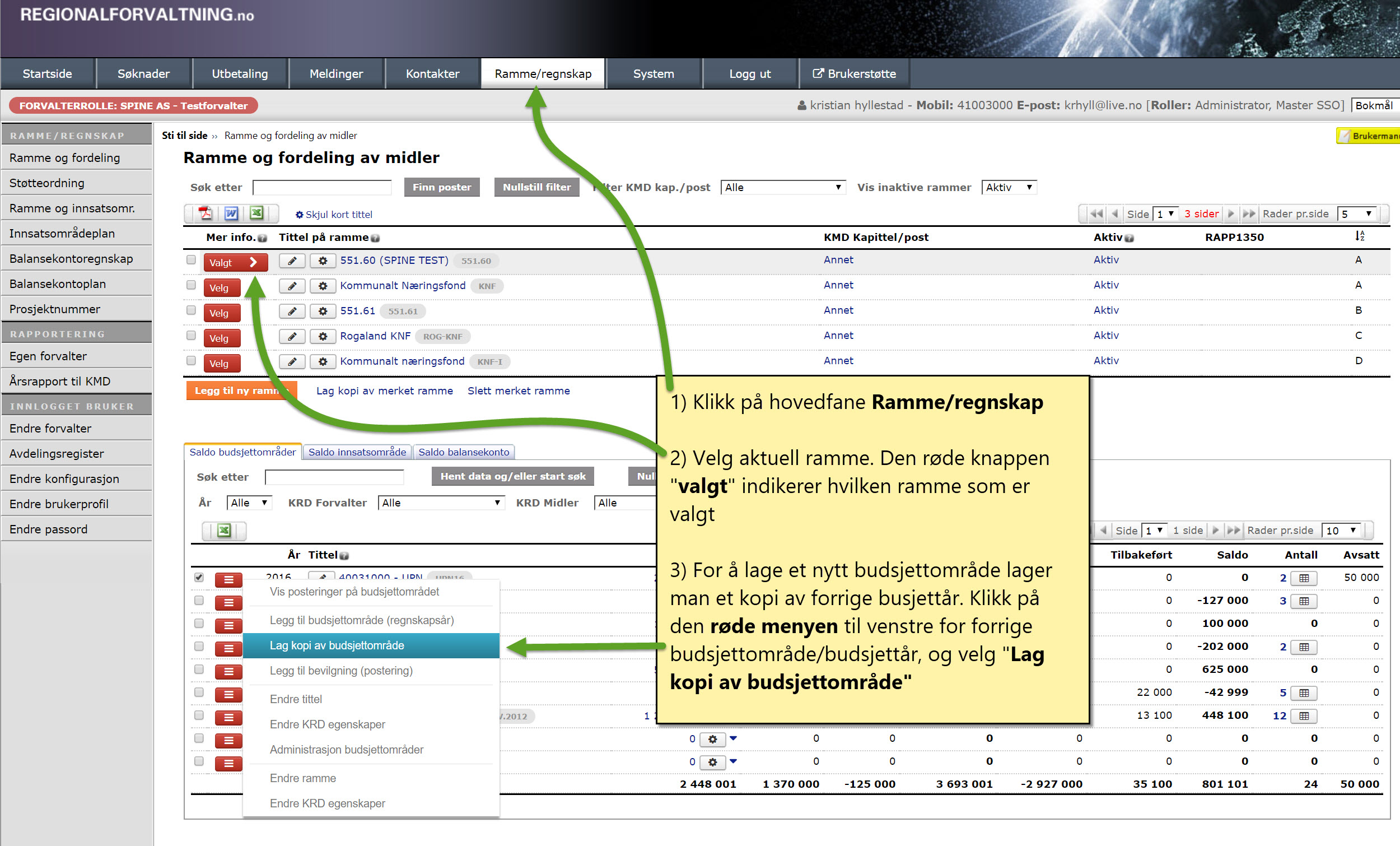The image size is (1400, 846).
Task: Open the Utbetaling main navigation tab
Action: point(240,74)
